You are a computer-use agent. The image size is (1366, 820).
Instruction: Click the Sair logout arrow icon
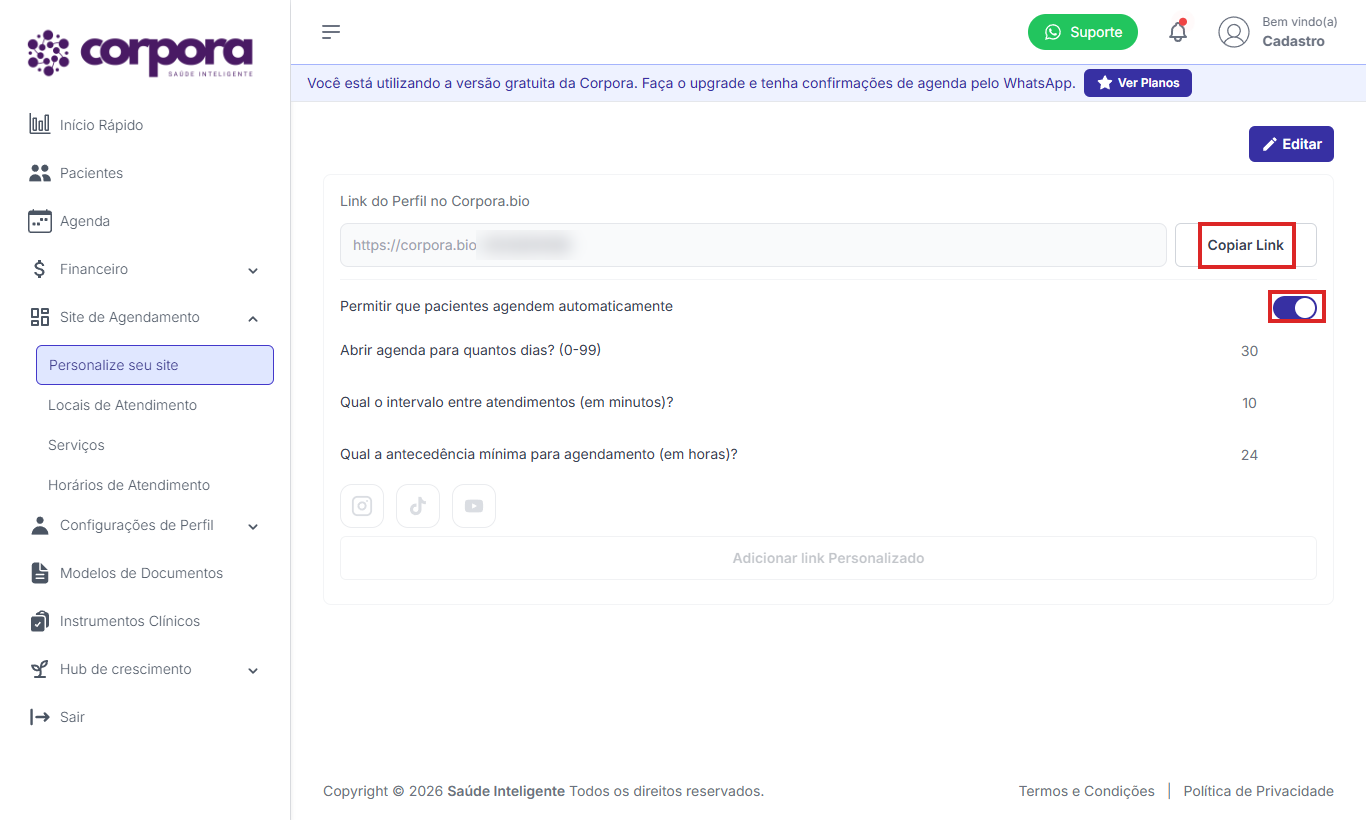pos(40,717)
